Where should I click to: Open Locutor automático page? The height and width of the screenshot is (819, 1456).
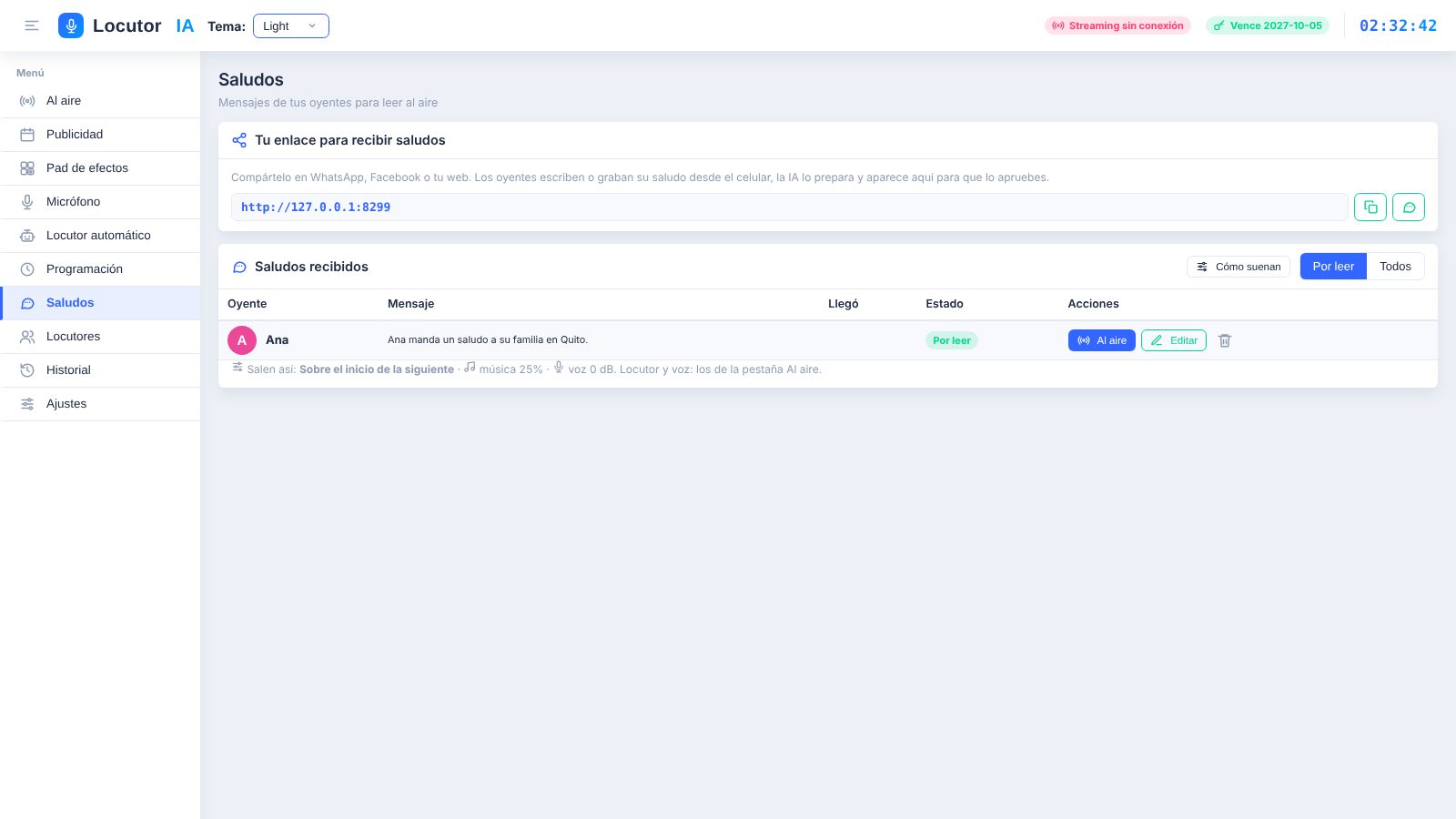[100, 236]
